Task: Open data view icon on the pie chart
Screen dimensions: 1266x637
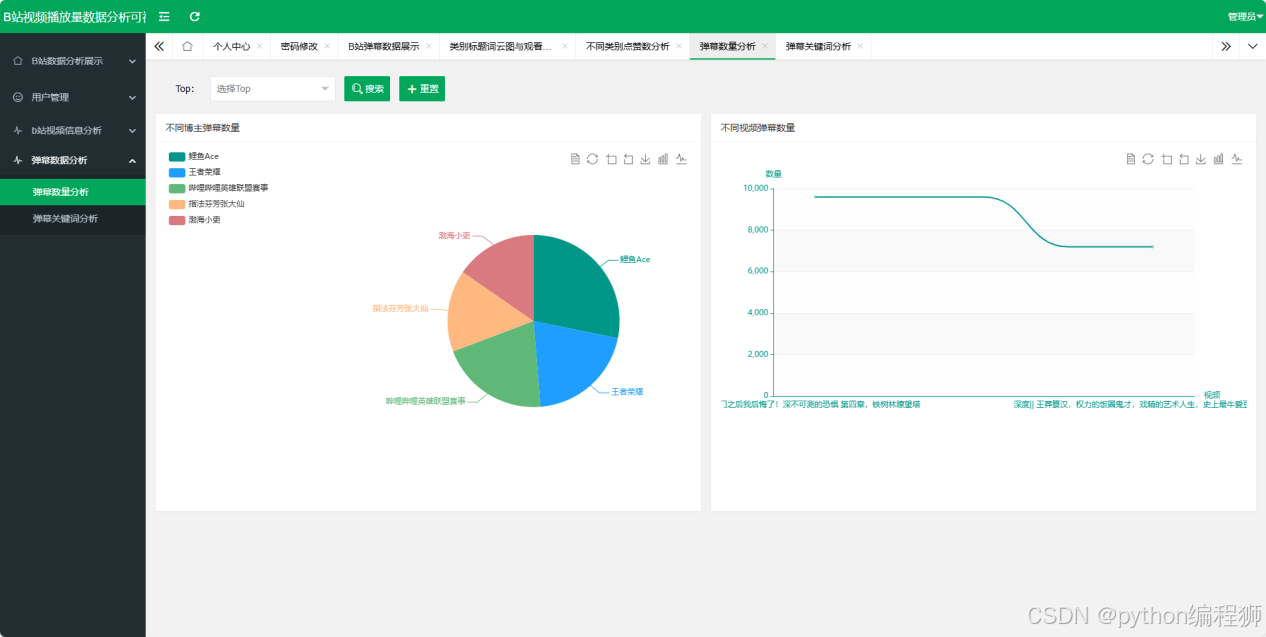Action: point(575,159)
